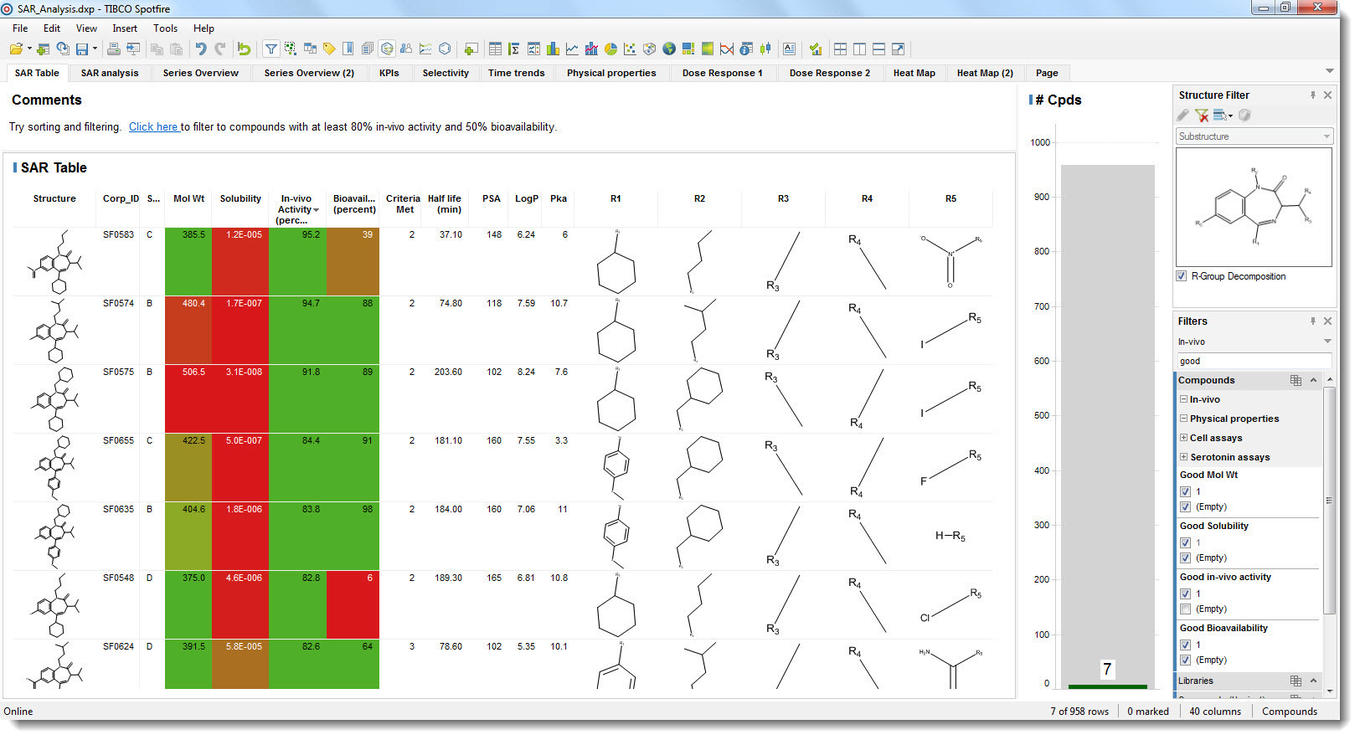This screenshot has height=740, width=1360.
Task: Sort by LogP column header
Action: coord(527,199)
